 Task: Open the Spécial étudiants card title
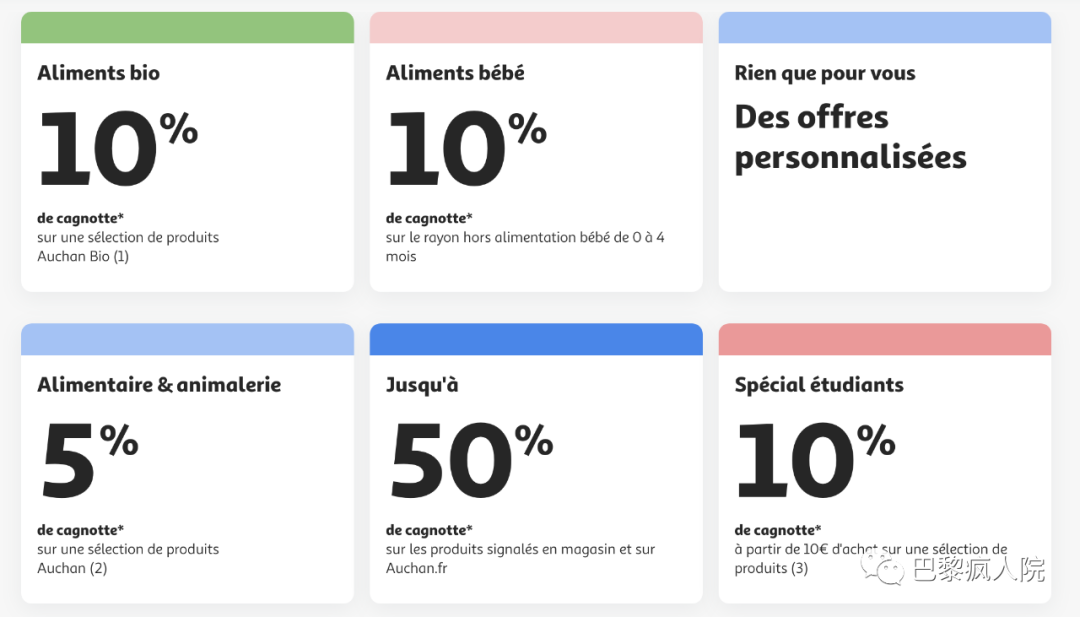pos(819,385)
